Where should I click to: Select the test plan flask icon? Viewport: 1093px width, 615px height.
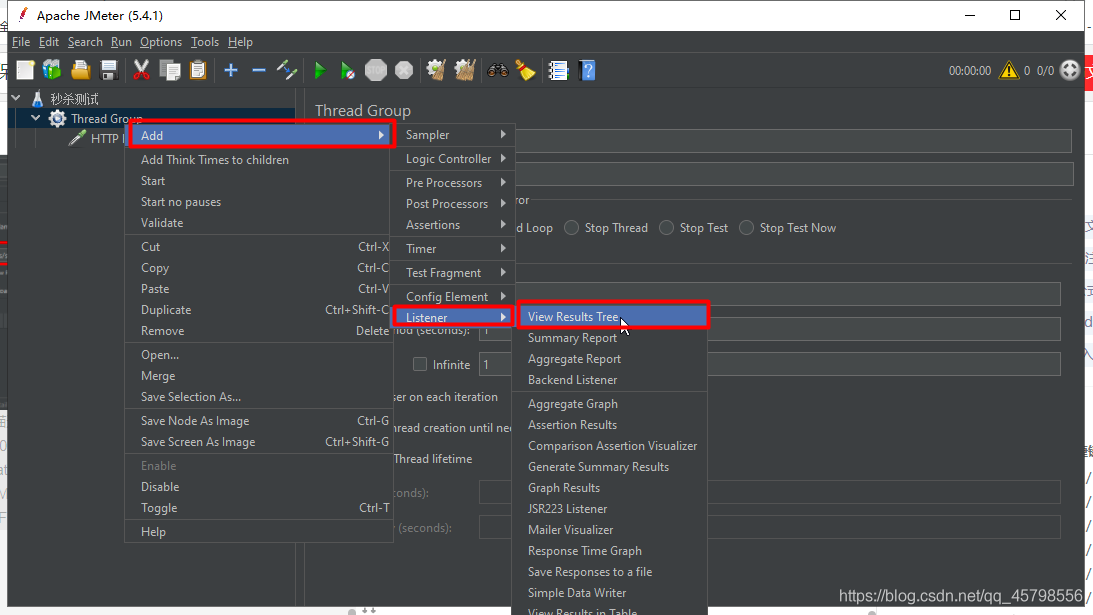38,99
